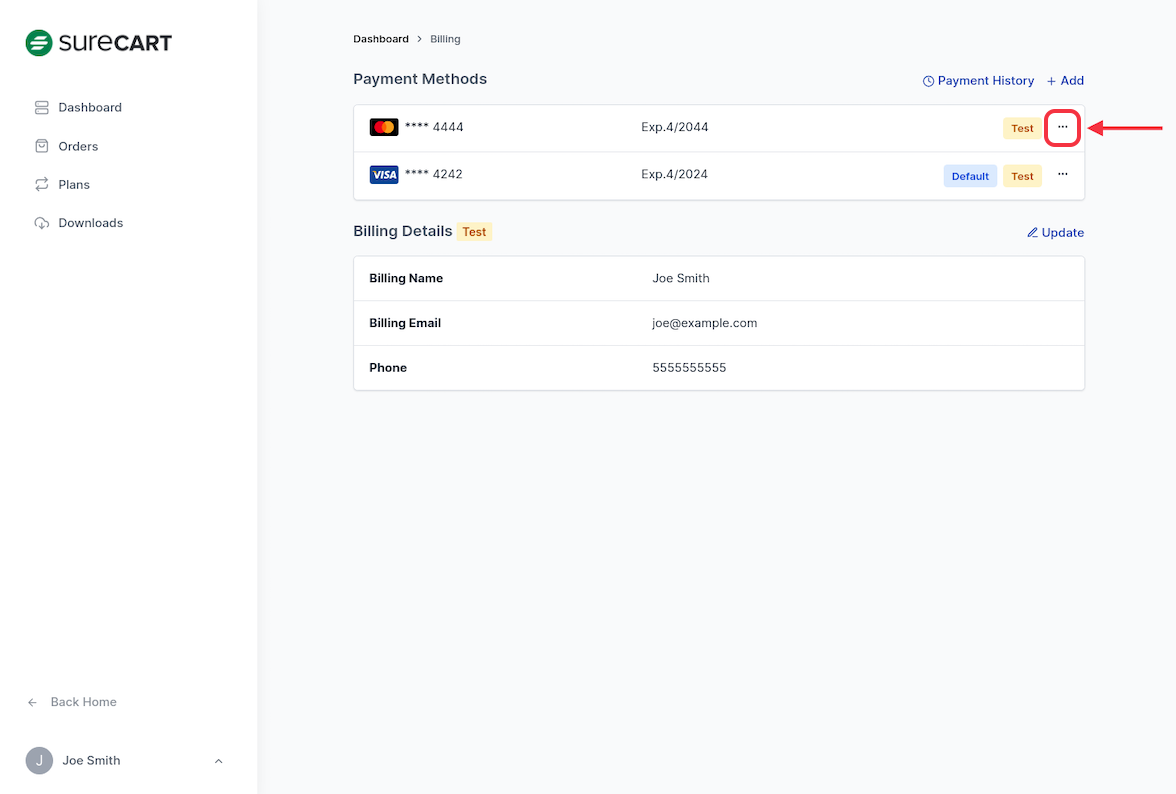
Task: Click Dashboard in the breadcrumb
Action: point(380,39)
